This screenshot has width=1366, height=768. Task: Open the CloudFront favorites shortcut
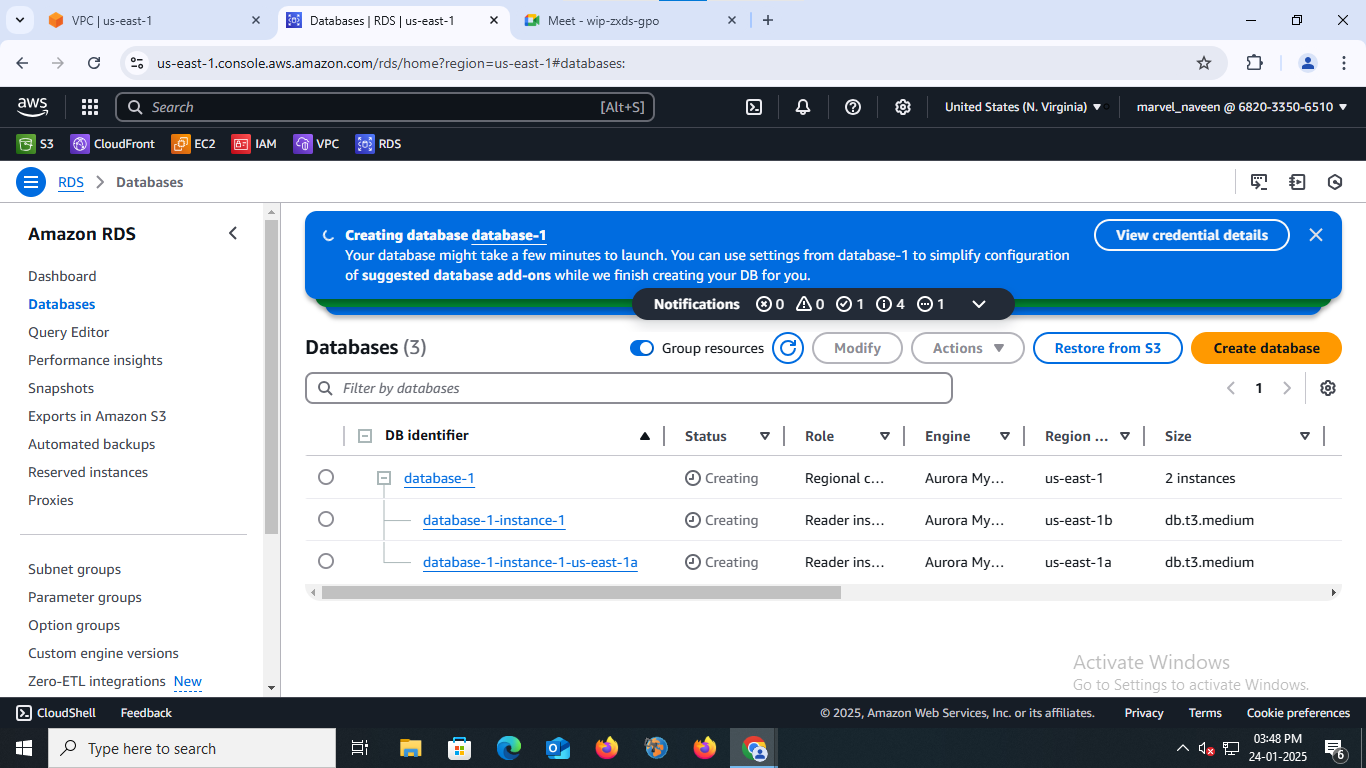click(x=113, y=144)
